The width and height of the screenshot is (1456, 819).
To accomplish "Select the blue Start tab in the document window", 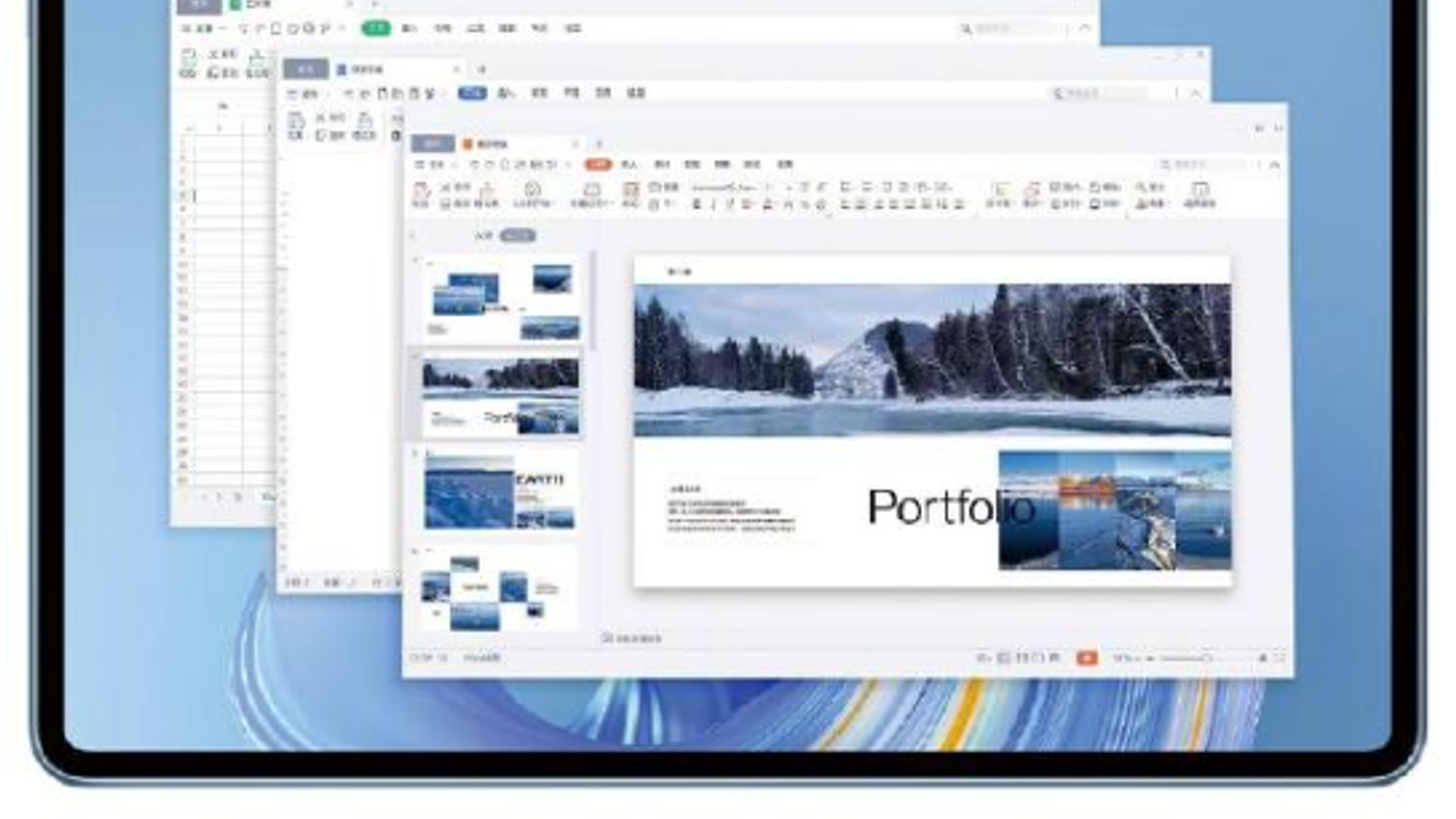I will tap(472, 93).
